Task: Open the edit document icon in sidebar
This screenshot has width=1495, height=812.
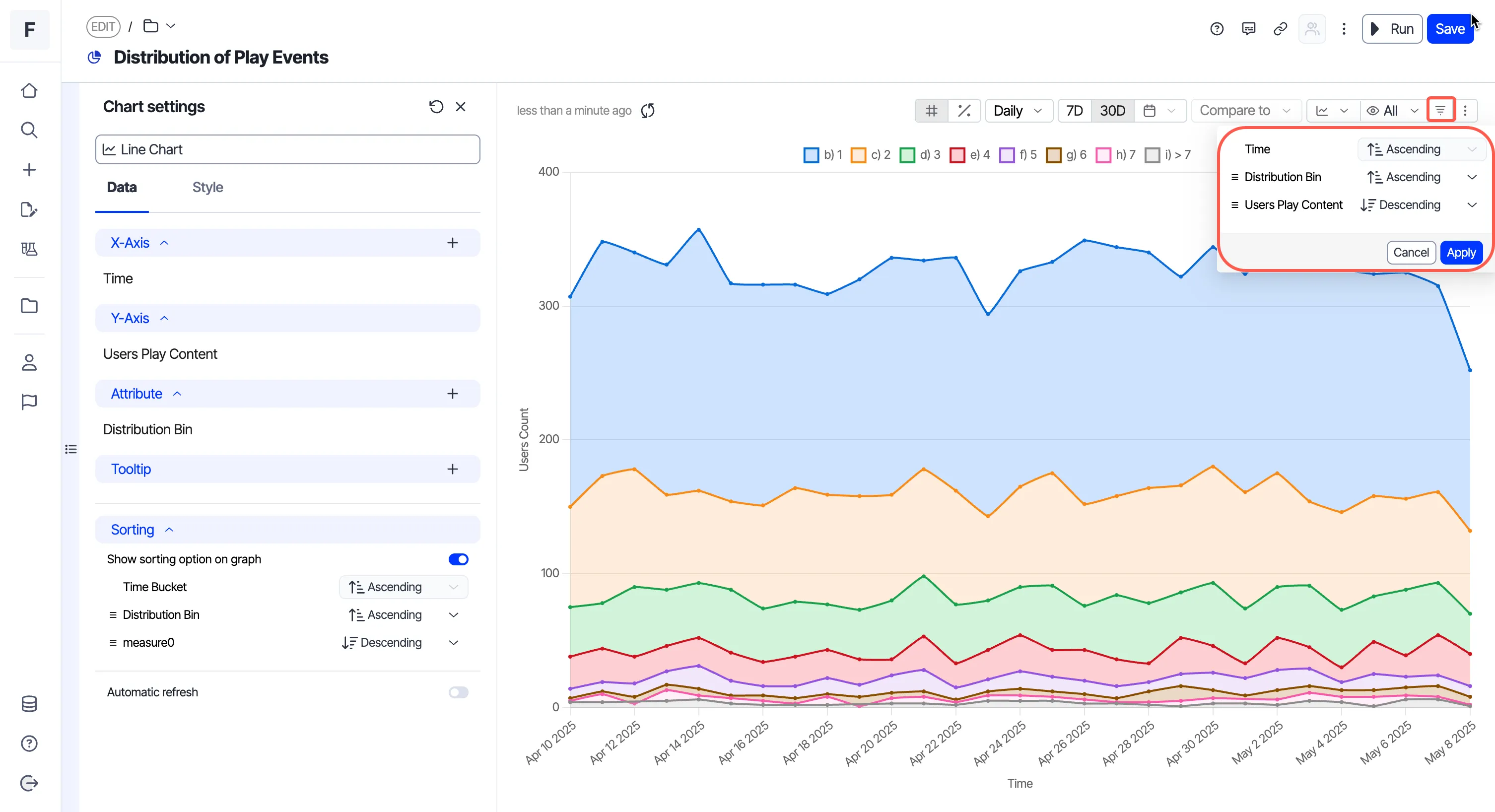Action: 29,209
